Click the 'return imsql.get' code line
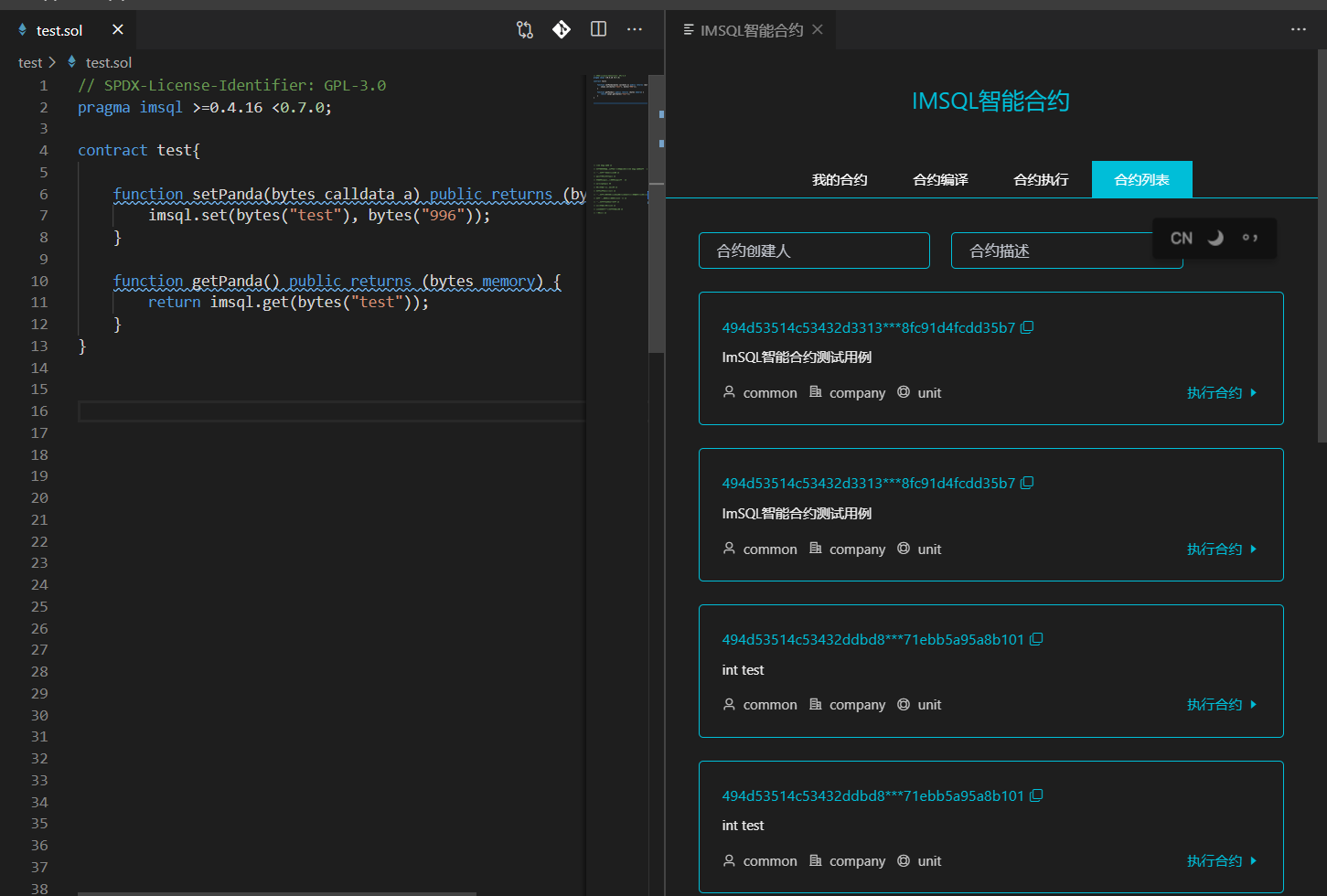The width and height of the screenshot is (1327, 896). (288, 302)
